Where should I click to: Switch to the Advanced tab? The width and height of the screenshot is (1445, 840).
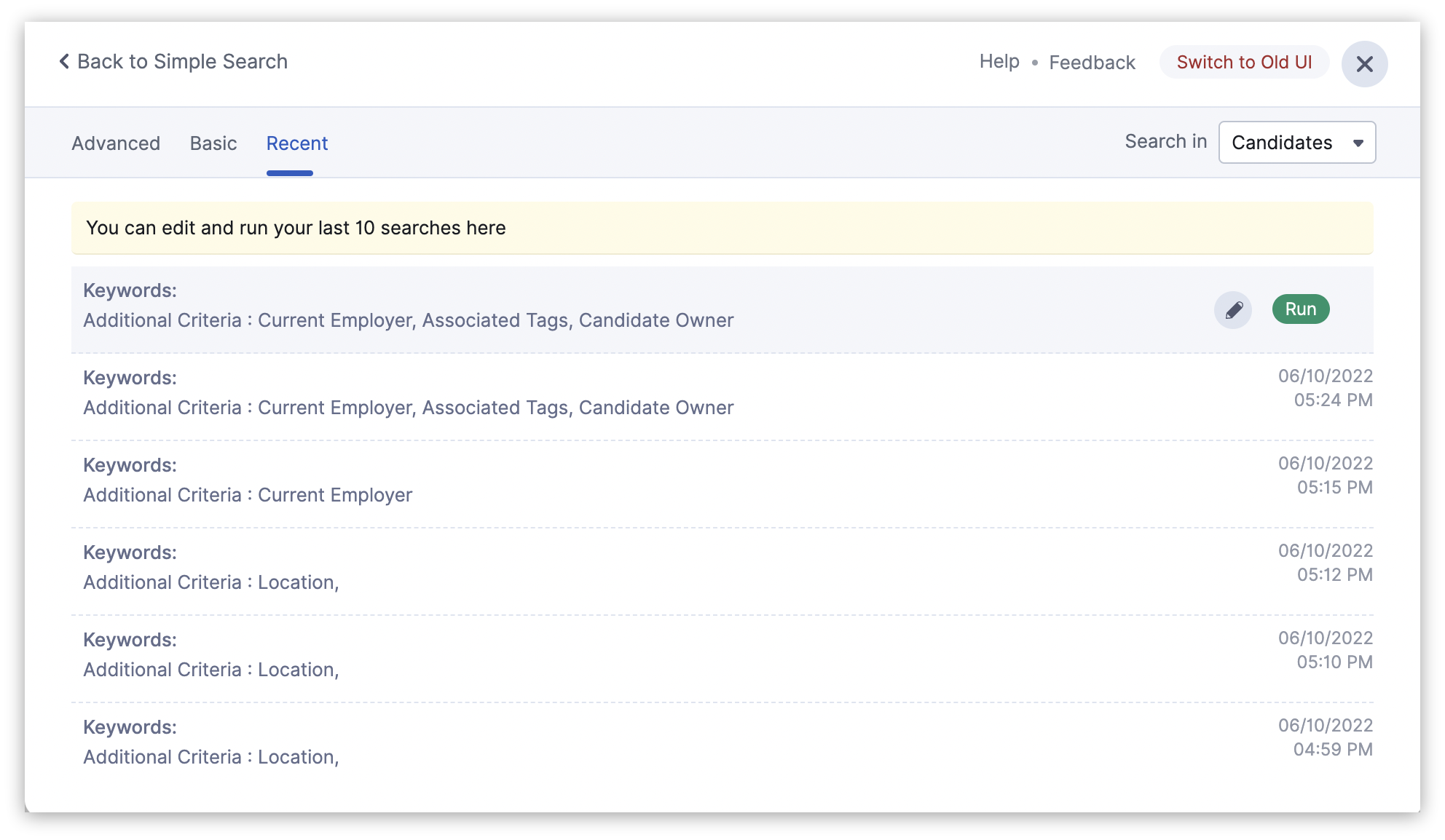[116, 143]
